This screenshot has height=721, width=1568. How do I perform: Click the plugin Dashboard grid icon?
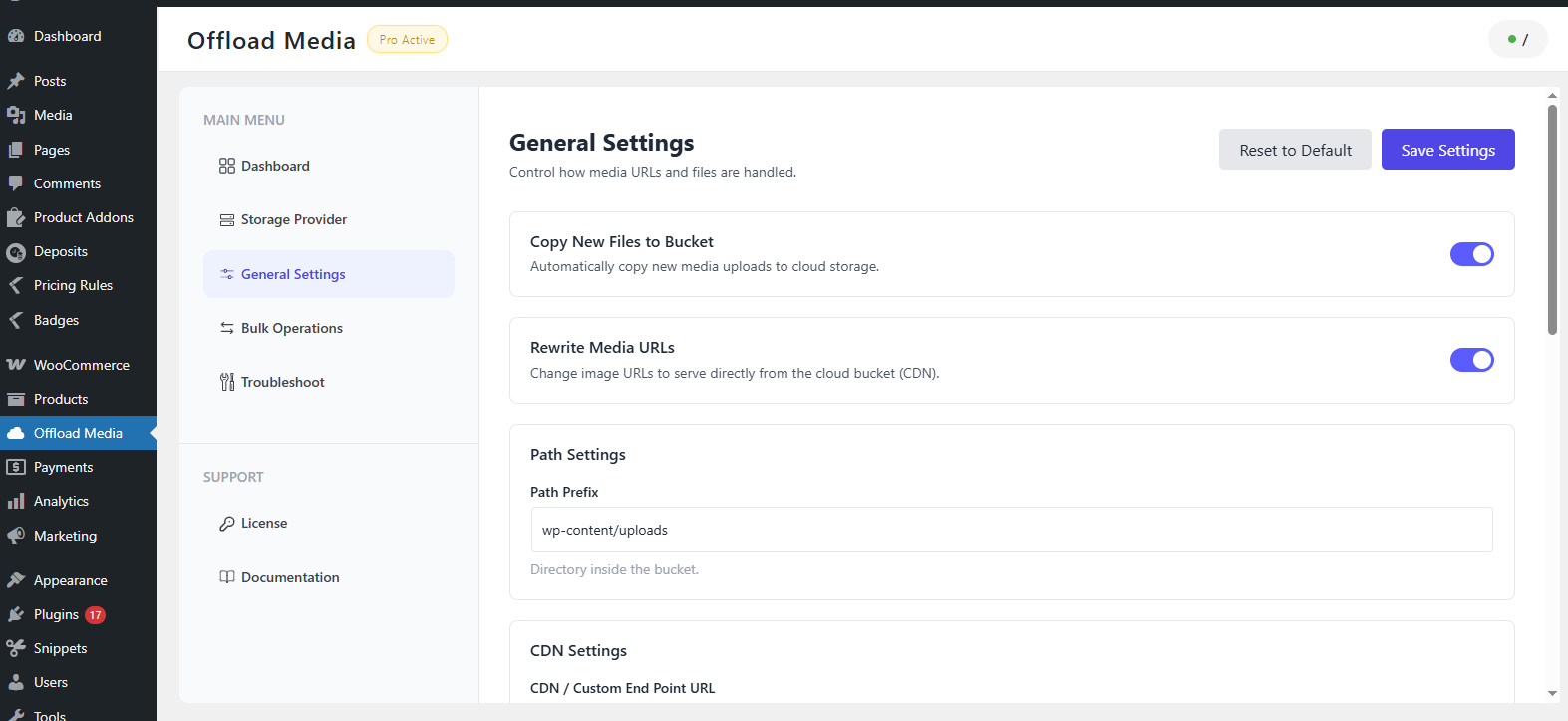(227, 166)
